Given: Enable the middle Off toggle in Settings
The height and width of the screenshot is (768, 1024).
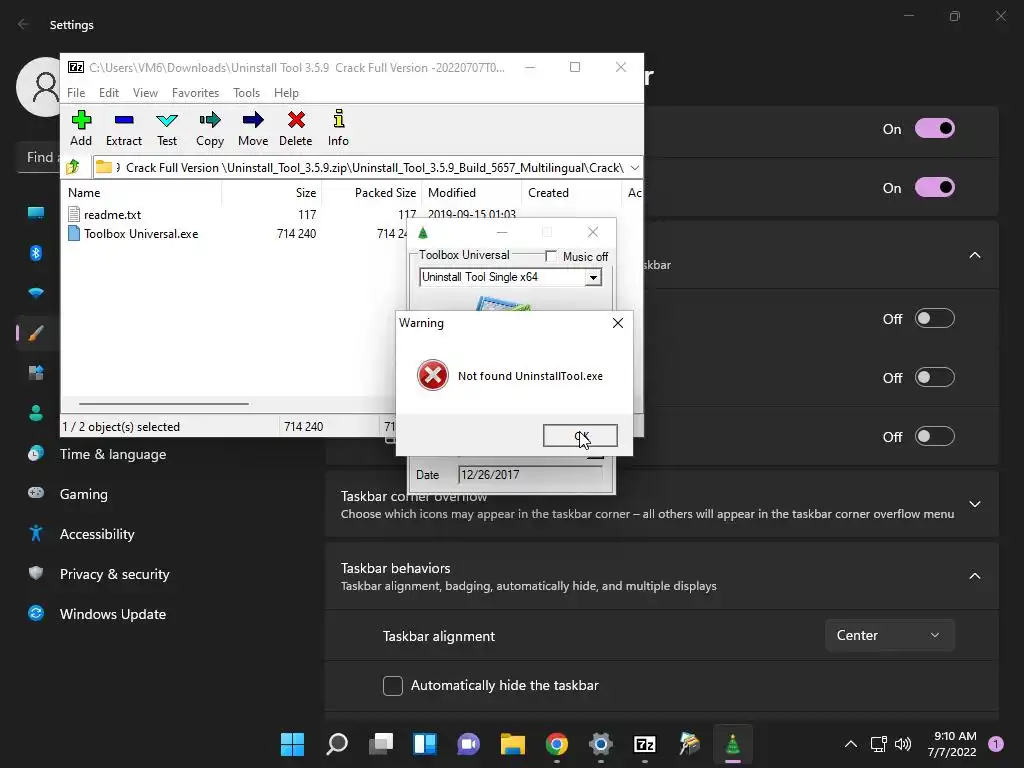Looking at the screenshot, I should [x=935, y=377].
